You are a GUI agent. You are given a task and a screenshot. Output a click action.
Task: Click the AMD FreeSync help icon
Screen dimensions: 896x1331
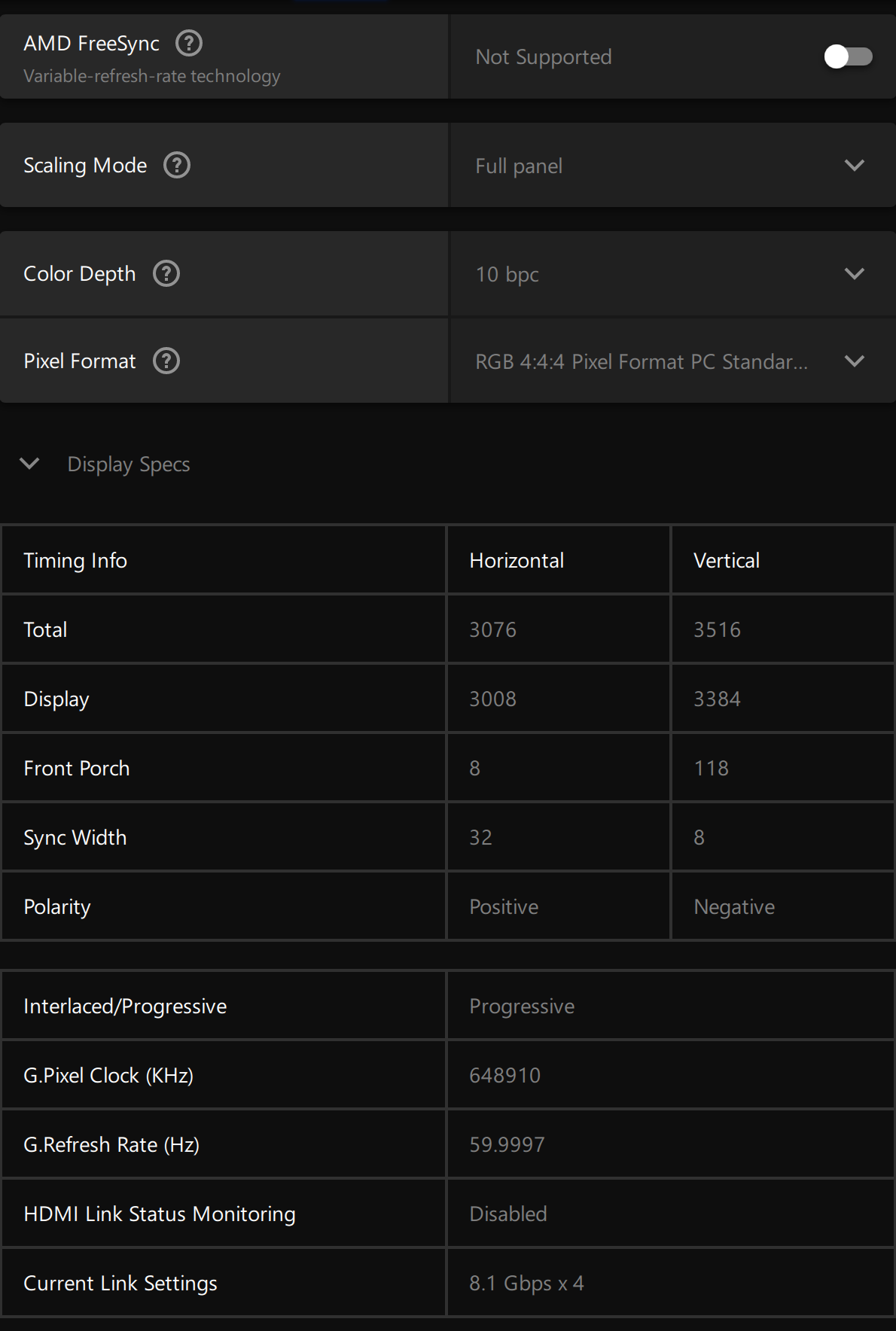pyautogui.click(x=189, y=44)
